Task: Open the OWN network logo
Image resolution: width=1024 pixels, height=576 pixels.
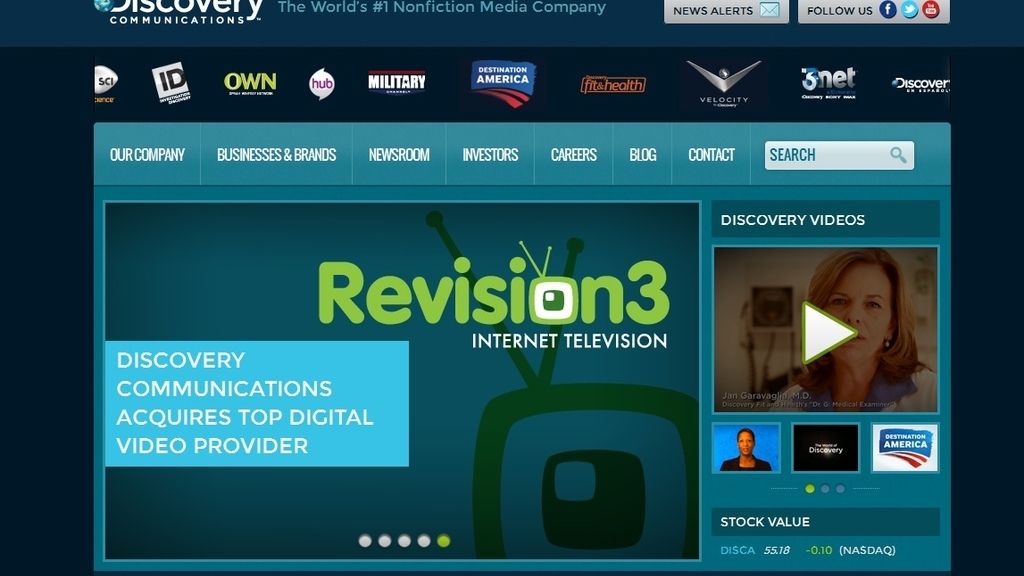Action: (250, 83)
